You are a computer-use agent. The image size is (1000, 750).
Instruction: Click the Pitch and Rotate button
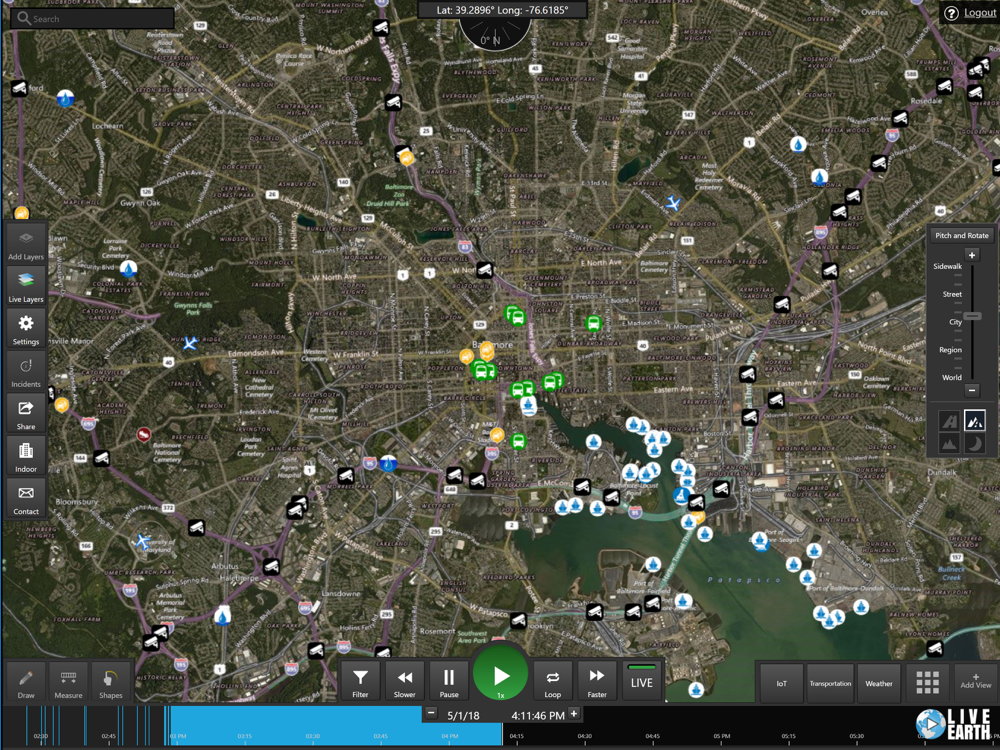point(961,235)
